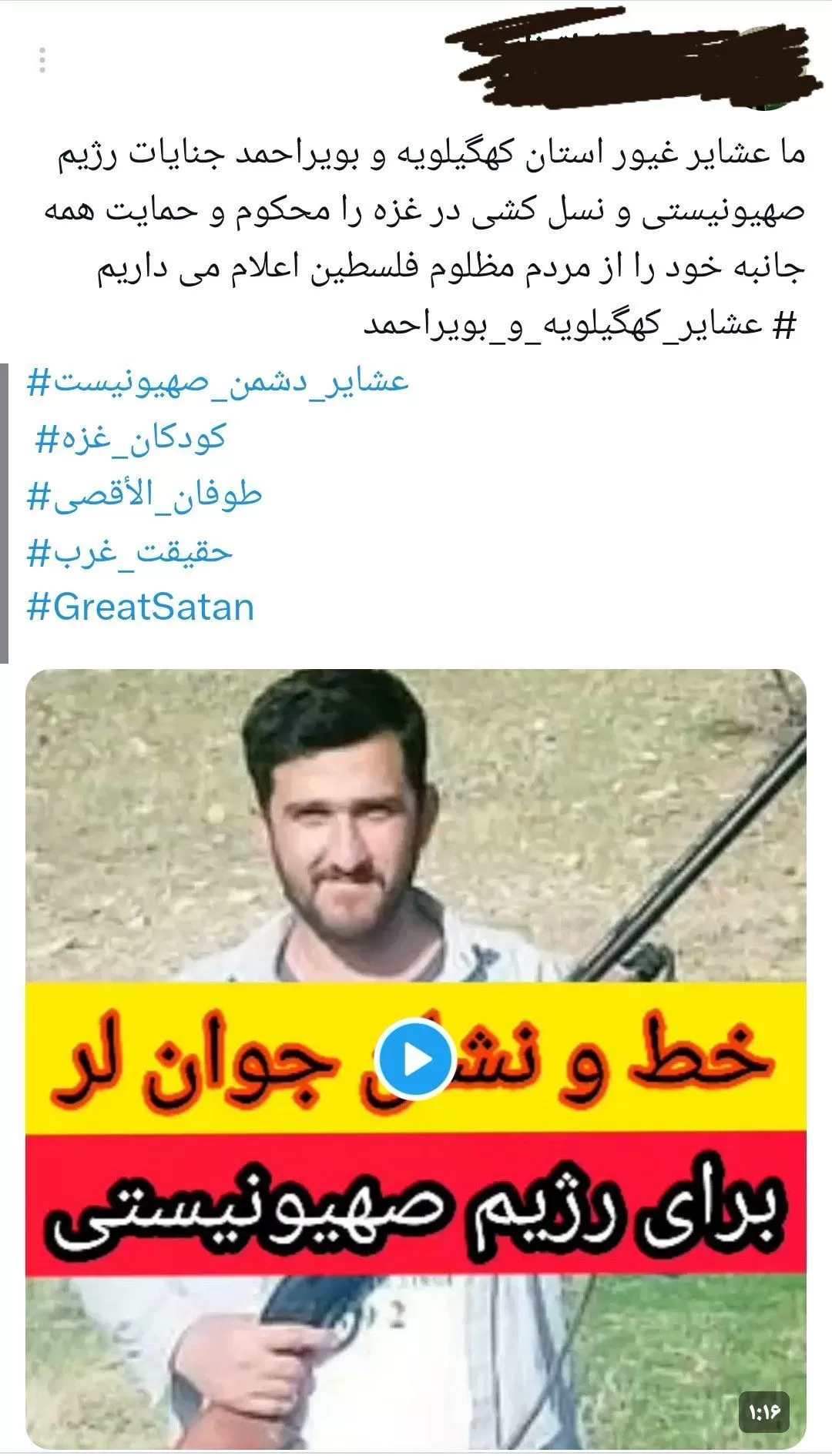Click the grey vertical bar beside the hashtags
832x1456 pixels.
[x=4, y=512]
